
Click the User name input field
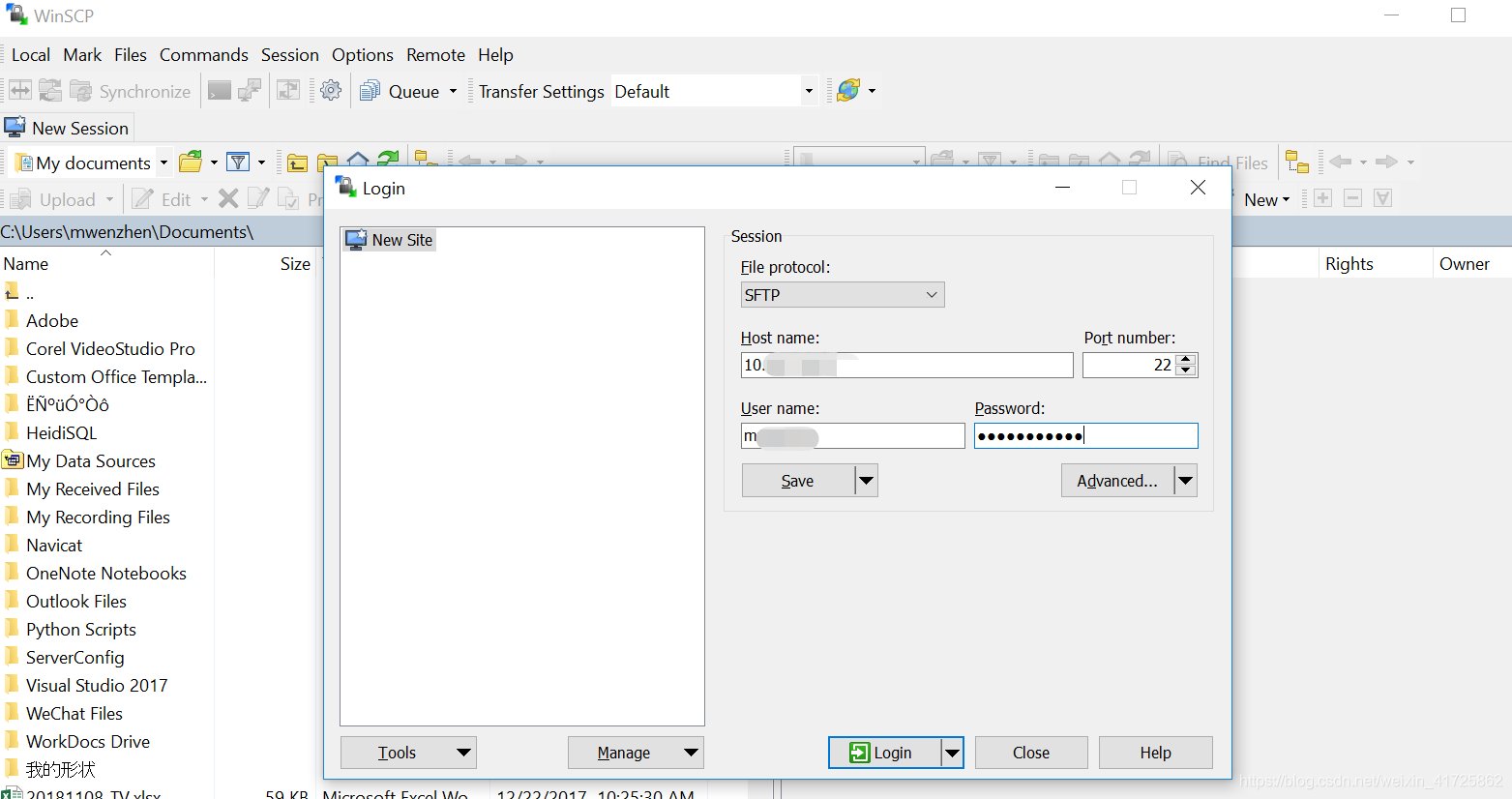[x=853, y=435]
